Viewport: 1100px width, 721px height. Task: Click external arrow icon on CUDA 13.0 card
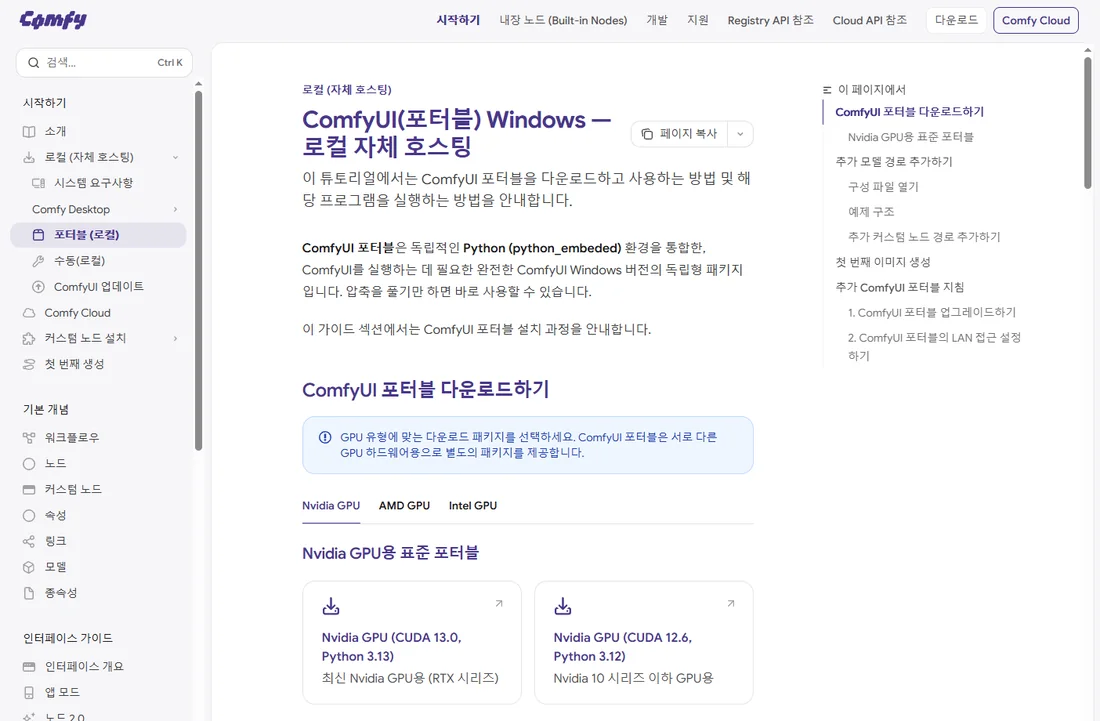499,603
